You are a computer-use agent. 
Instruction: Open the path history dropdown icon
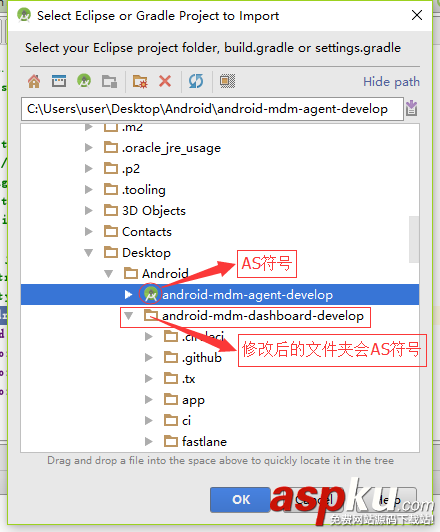click(x=412, y=109)
